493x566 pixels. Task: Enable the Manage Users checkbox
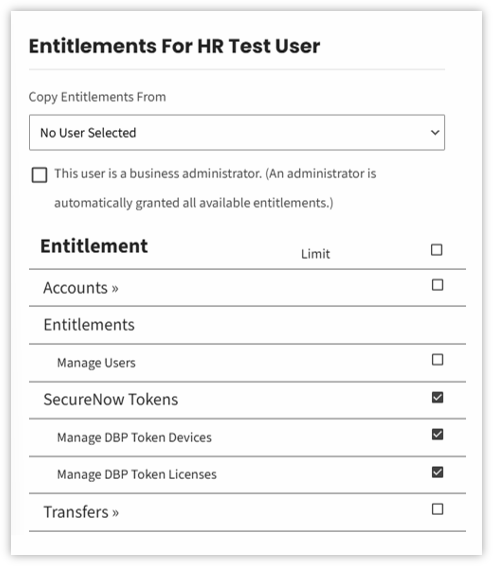(437, 360)
